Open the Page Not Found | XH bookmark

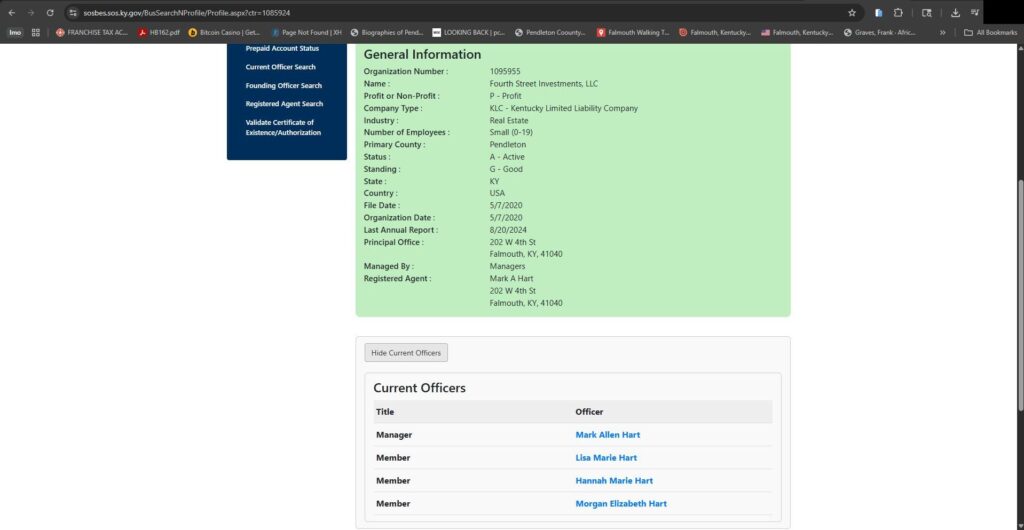(306, 32)
